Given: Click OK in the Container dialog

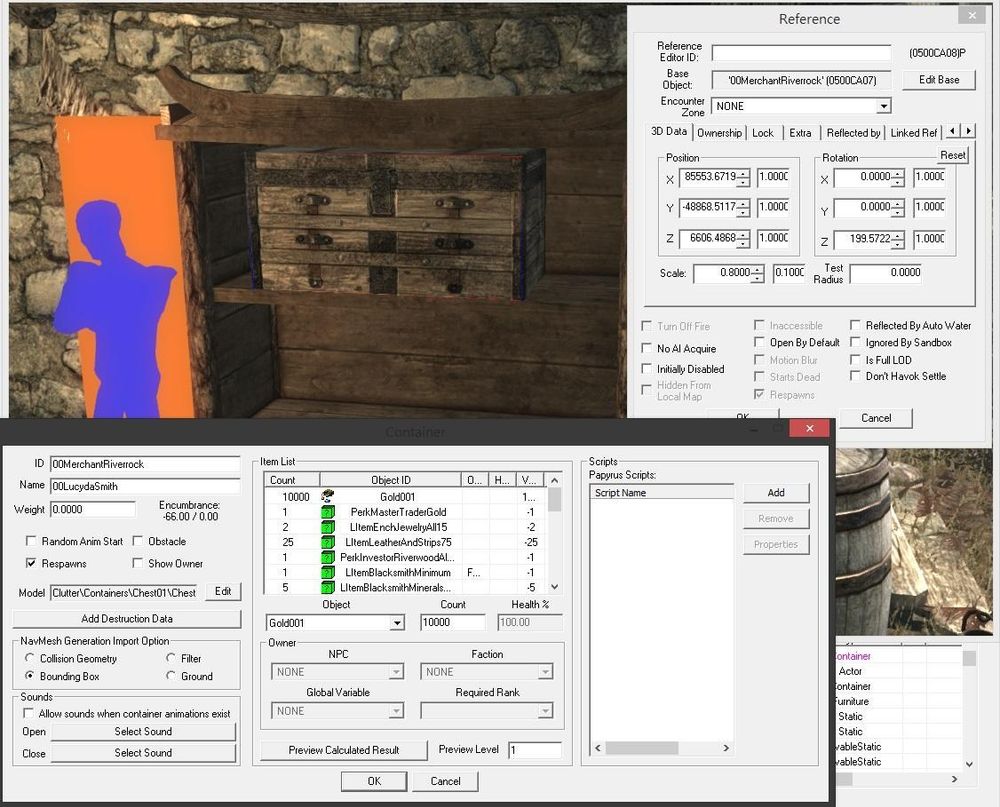Looking at the screenshot, I should click(x=374, y=781).
